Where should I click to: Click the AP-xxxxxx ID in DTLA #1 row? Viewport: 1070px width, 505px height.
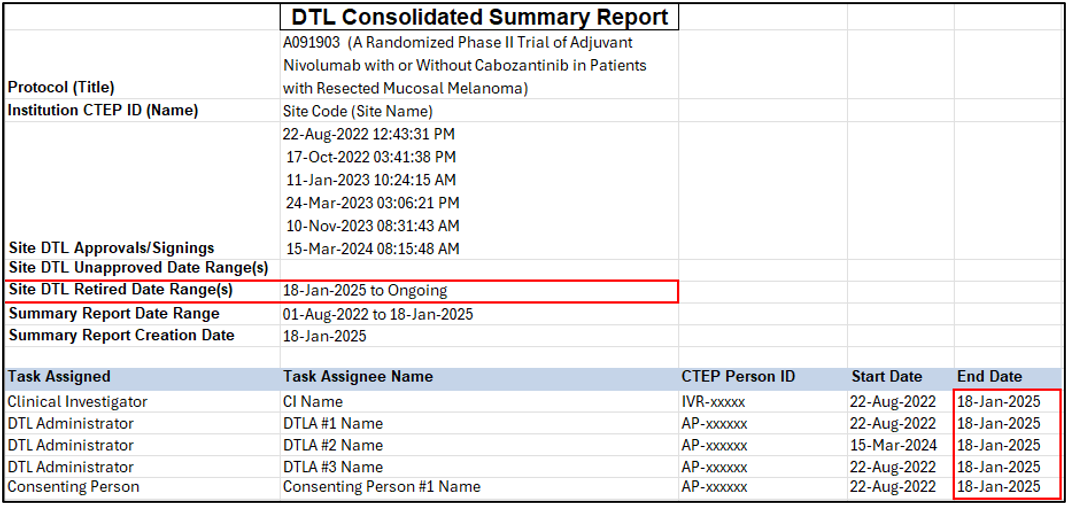714,423
